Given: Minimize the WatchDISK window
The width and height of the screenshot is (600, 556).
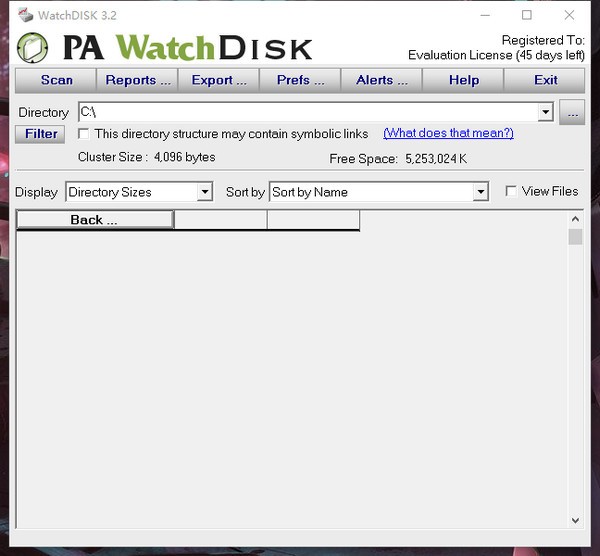Looking at the screenshot, I should click(485, 15).
